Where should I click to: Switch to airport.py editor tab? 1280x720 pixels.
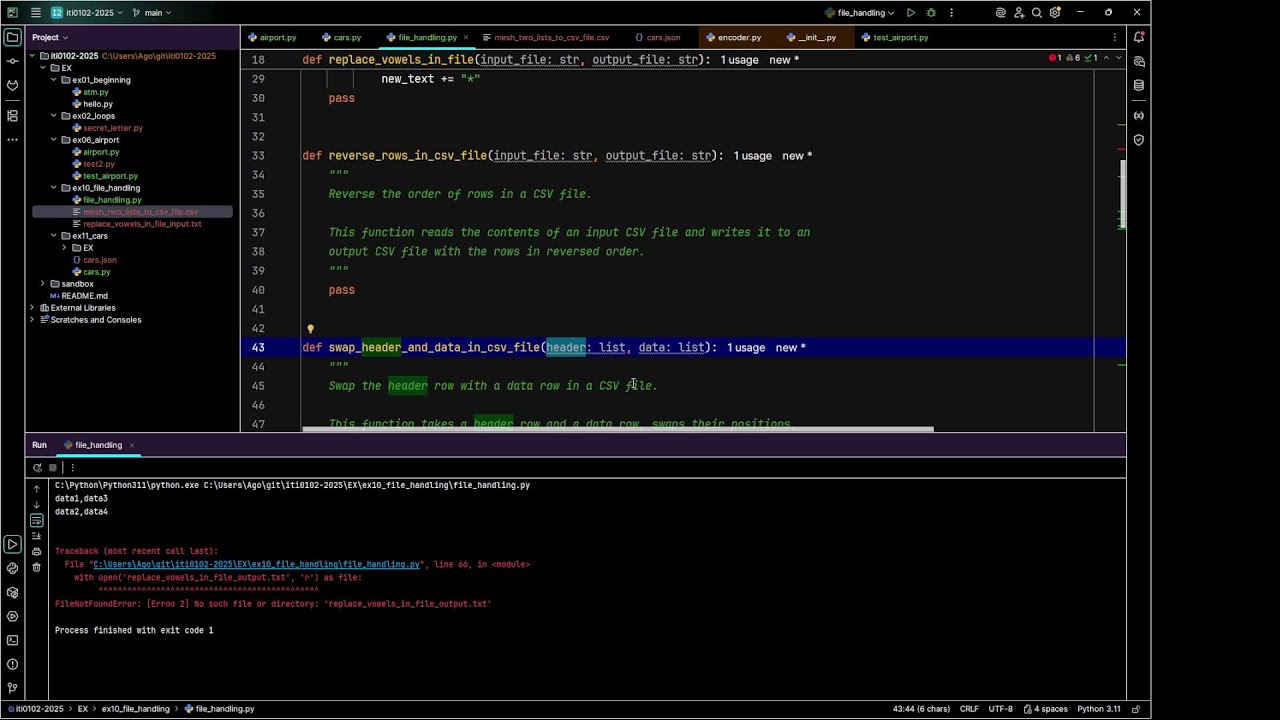[x=272, y=37]
